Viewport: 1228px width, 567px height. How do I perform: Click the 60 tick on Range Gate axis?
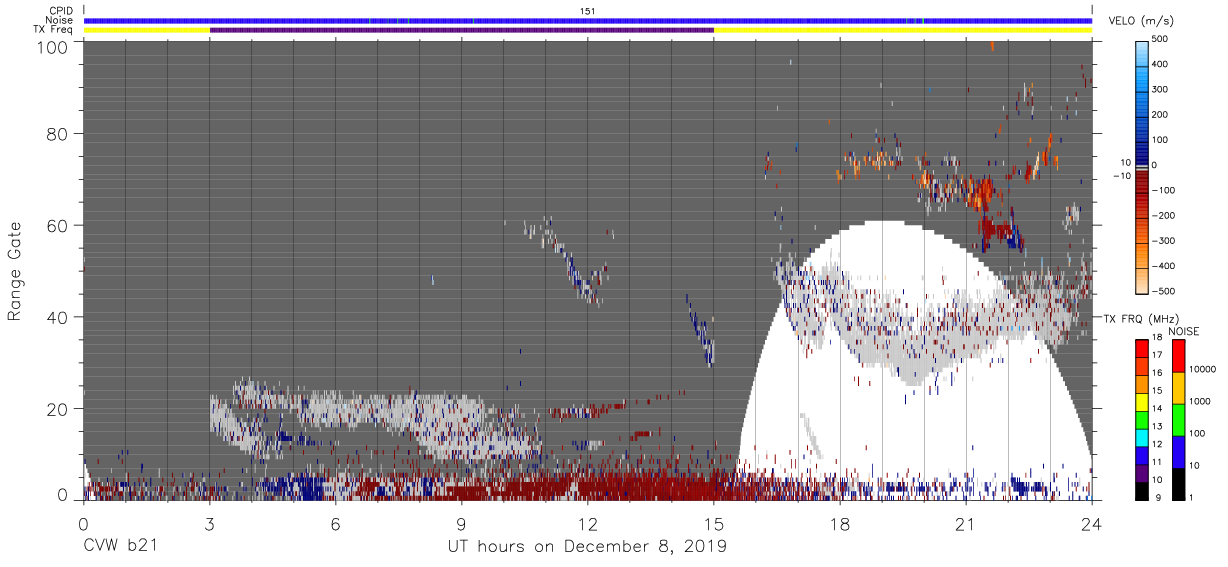[57, 225]
